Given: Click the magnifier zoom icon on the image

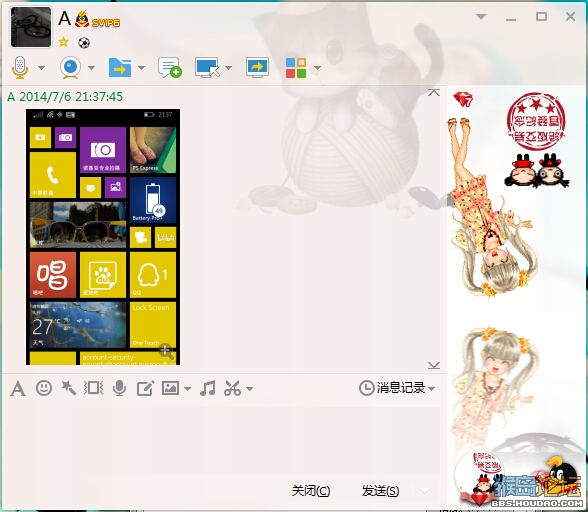Looking at the screenshot, I should (166, 351).
